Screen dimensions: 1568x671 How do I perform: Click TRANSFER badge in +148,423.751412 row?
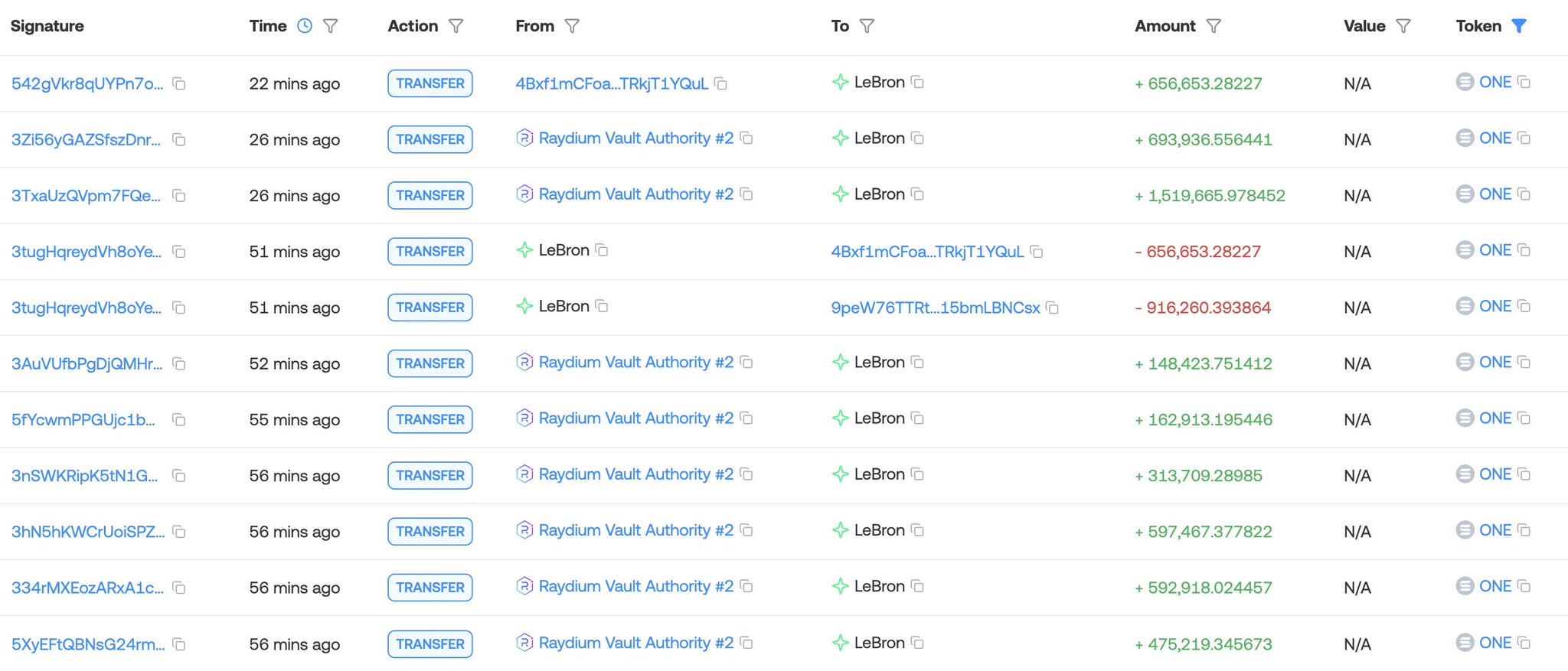click(430, 363)
